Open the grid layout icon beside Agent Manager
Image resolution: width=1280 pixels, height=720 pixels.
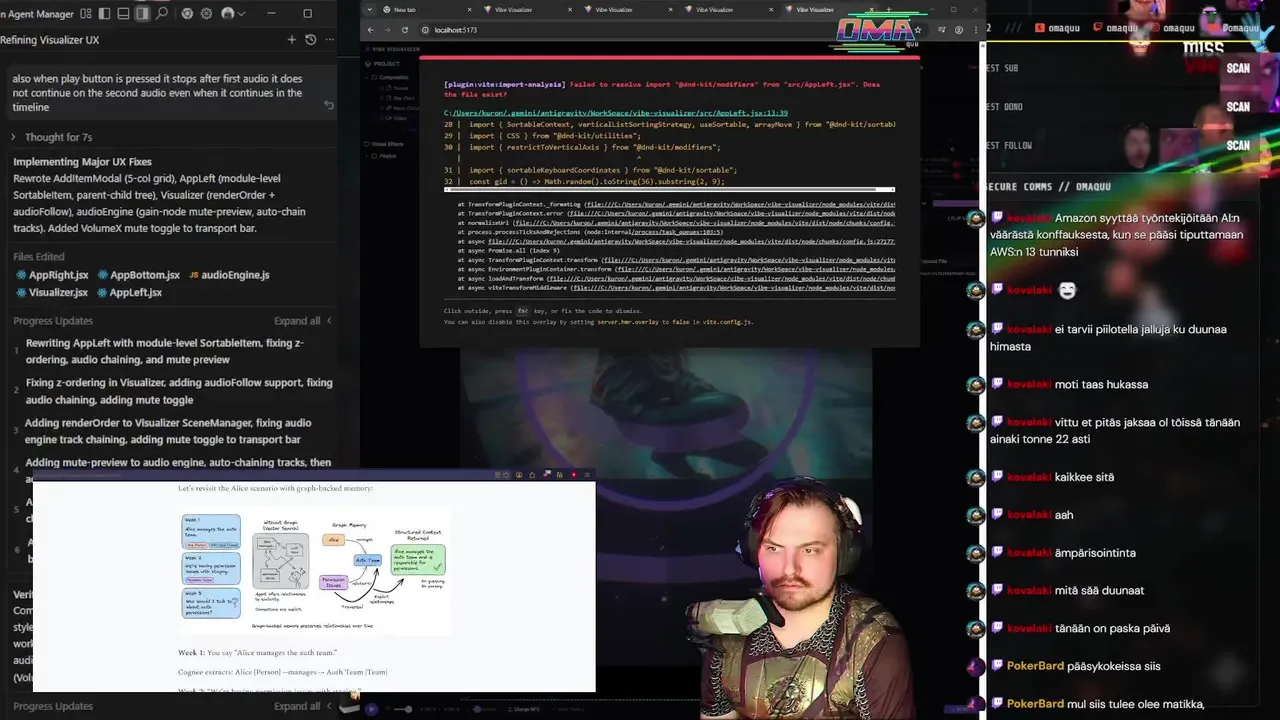(x=86, y=13)
